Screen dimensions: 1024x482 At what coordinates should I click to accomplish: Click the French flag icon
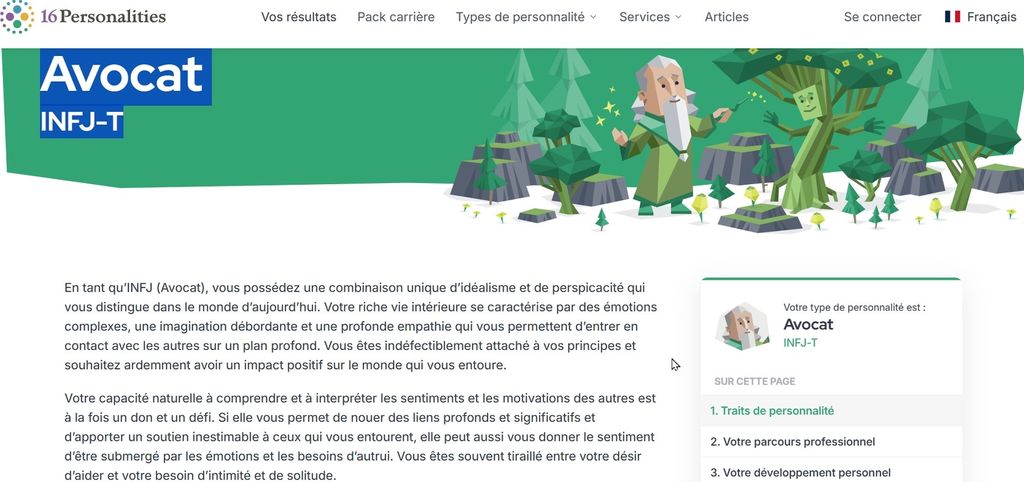click(952, 17)
